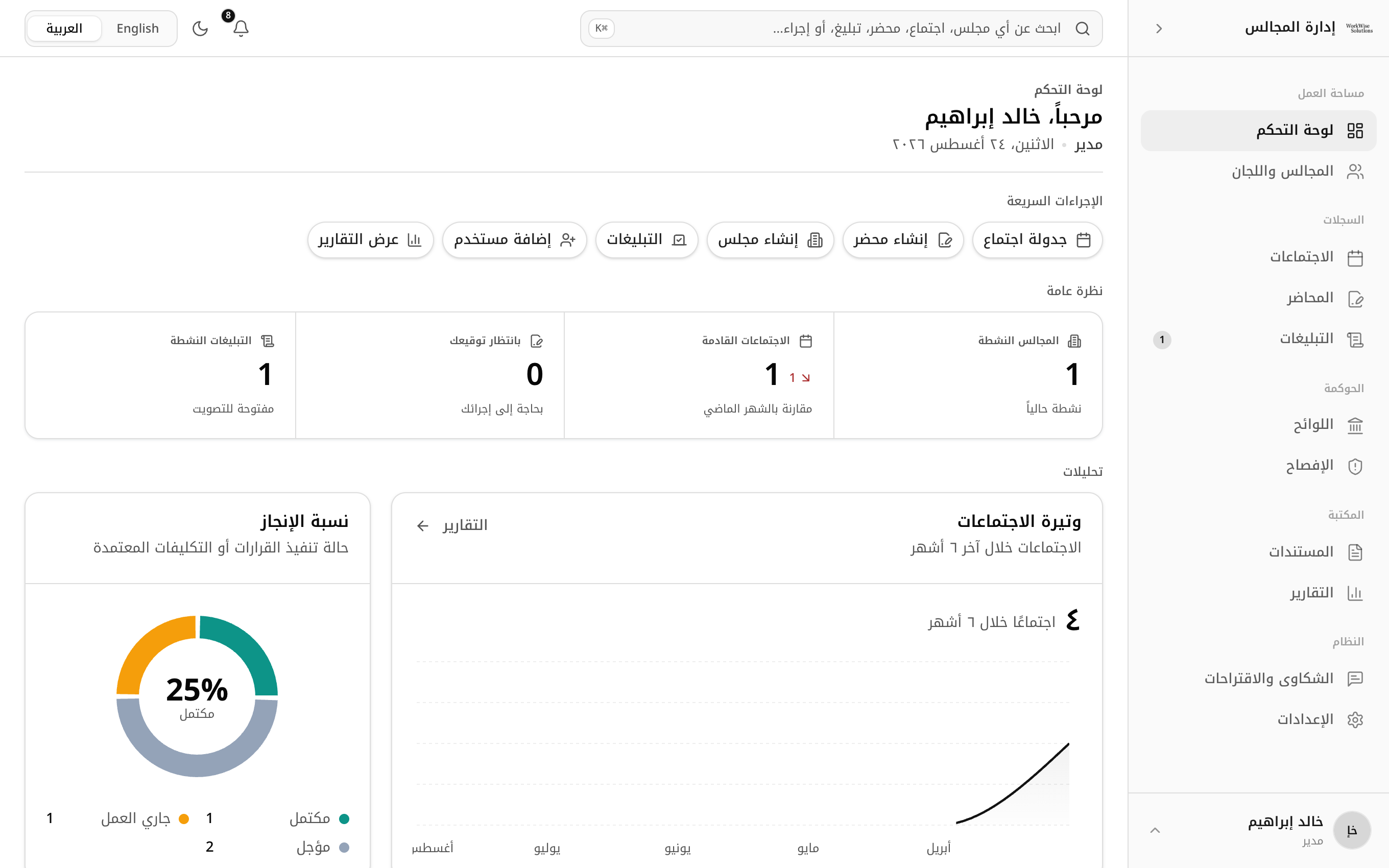
Task: Open الشكاوى والاقتراحات in the sidebar
Action: coord(1258,679)
